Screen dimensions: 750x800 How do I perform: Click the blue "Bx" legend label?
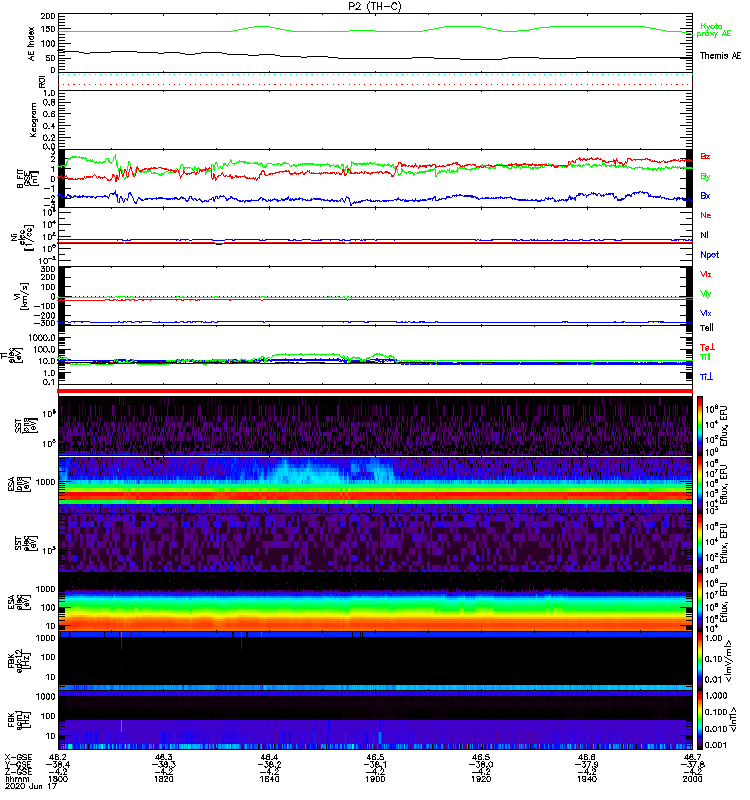coord(705,195)
